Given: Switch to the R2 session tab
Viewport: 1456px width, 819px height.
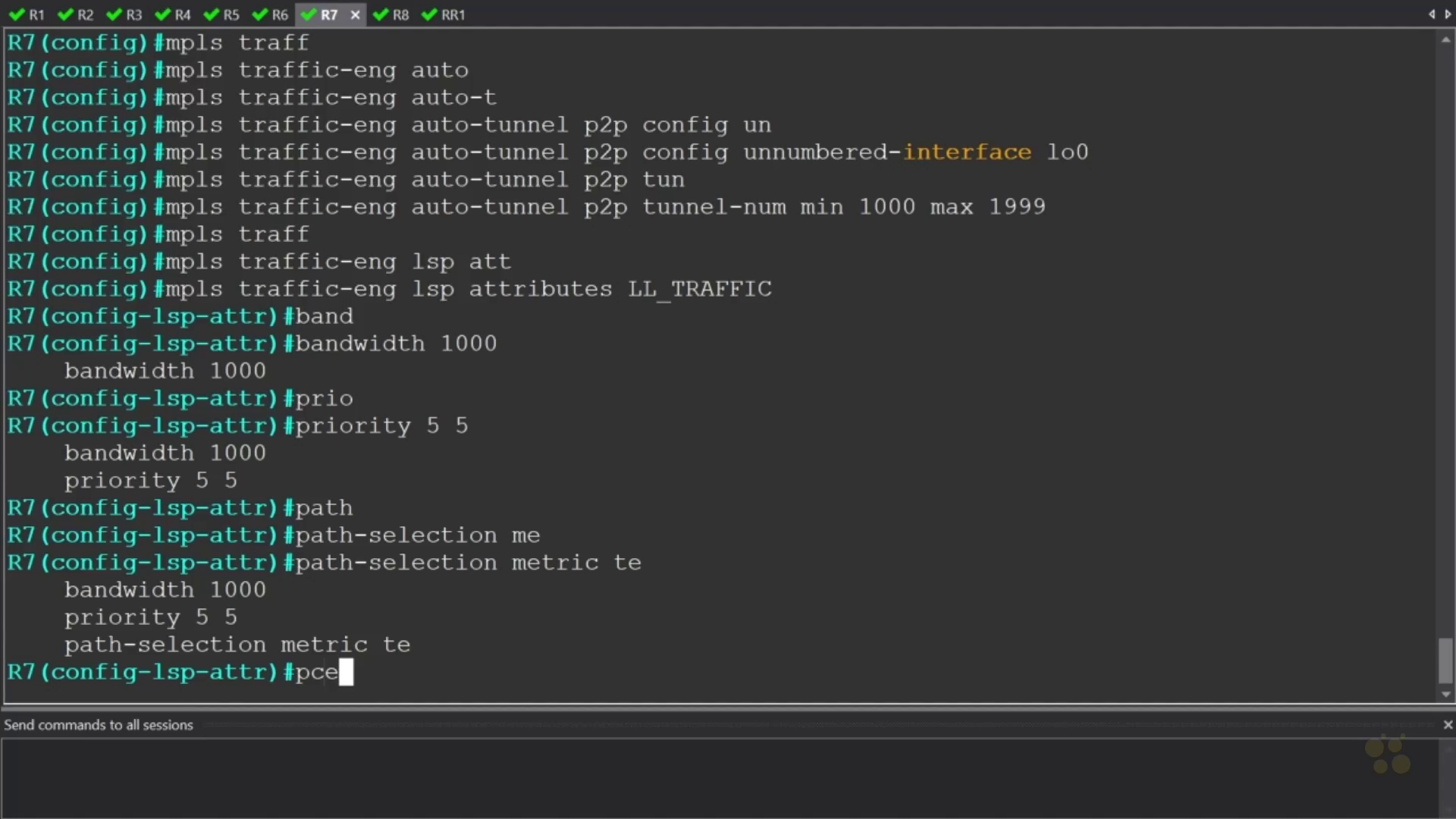Looking at the screenshot, I should click(84, 14).
